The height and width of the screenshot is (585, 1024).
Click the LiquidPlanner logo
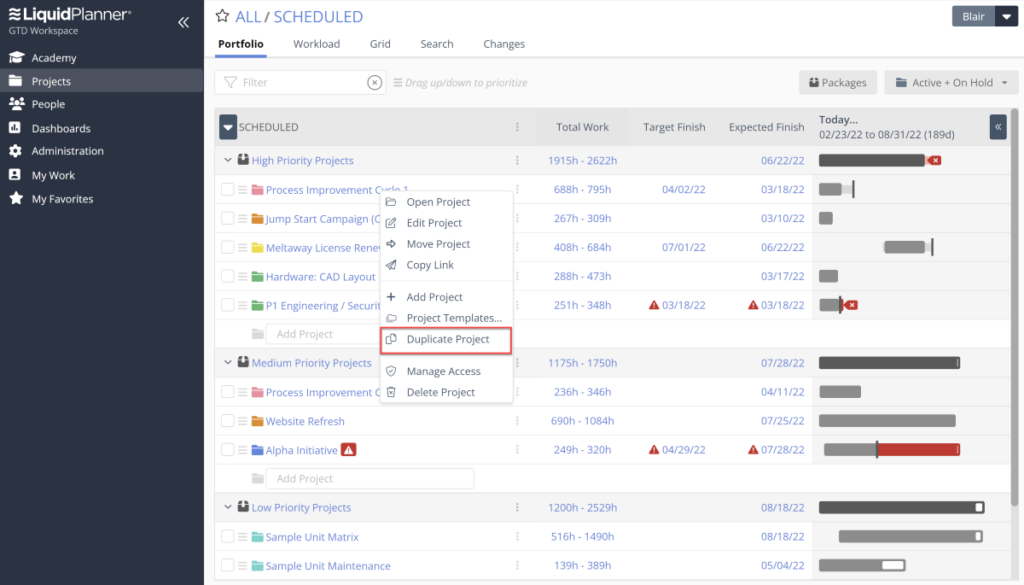(70, 14)
